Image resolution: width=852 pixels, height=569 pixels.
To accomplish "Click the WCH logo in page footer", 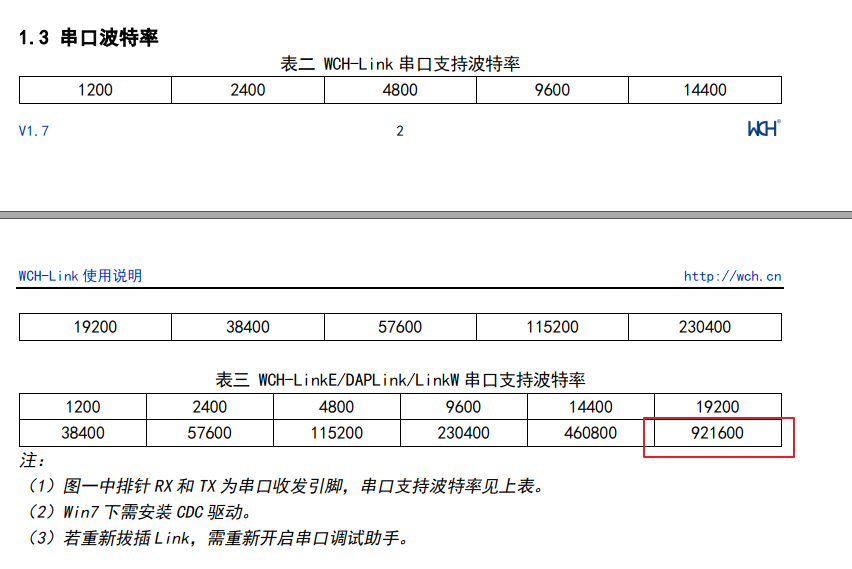I will point(763,129).
